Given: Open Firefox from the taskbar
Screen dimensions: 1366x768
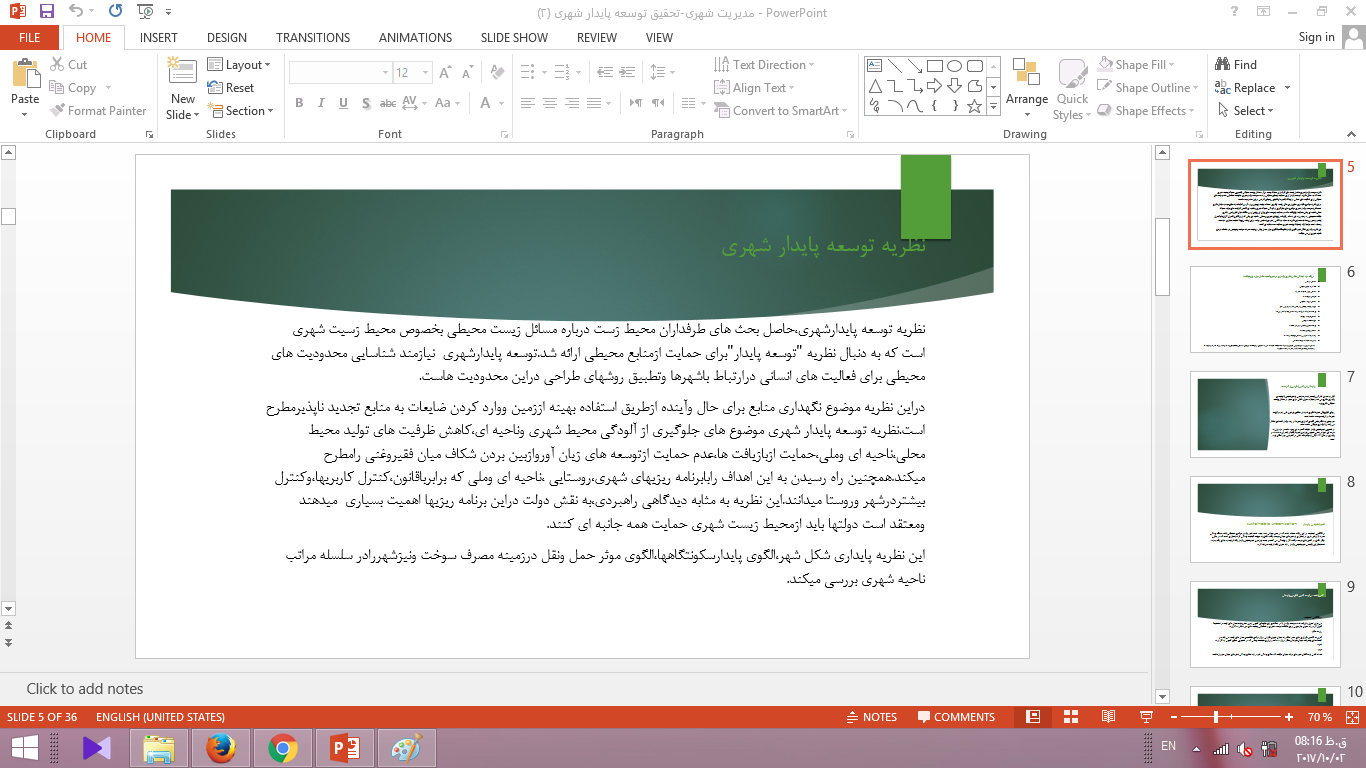Looking at the screenshot, I should 221,748.
